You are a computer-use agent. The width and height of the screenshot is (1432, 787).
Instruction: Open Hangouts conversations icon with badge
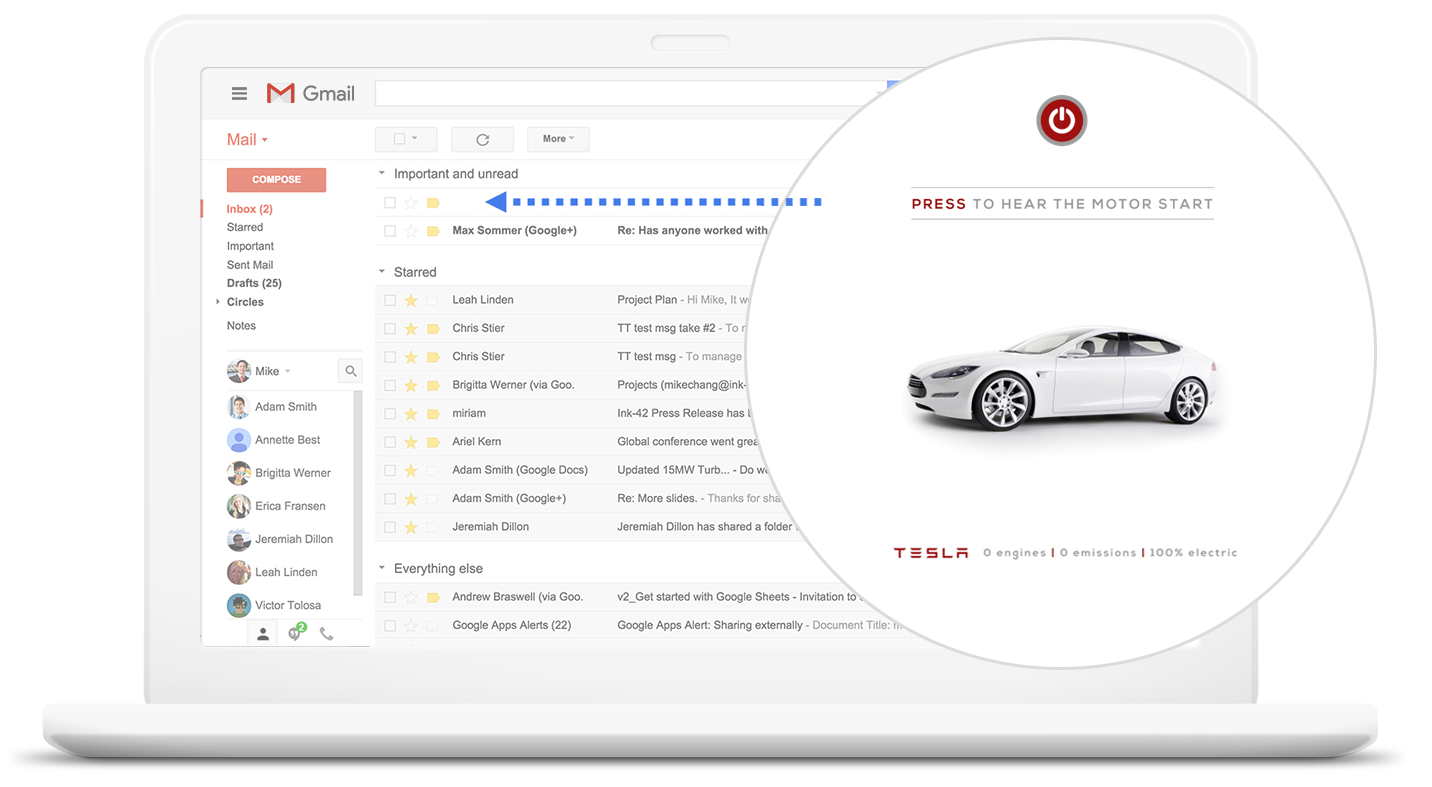(x=295, y=632)
